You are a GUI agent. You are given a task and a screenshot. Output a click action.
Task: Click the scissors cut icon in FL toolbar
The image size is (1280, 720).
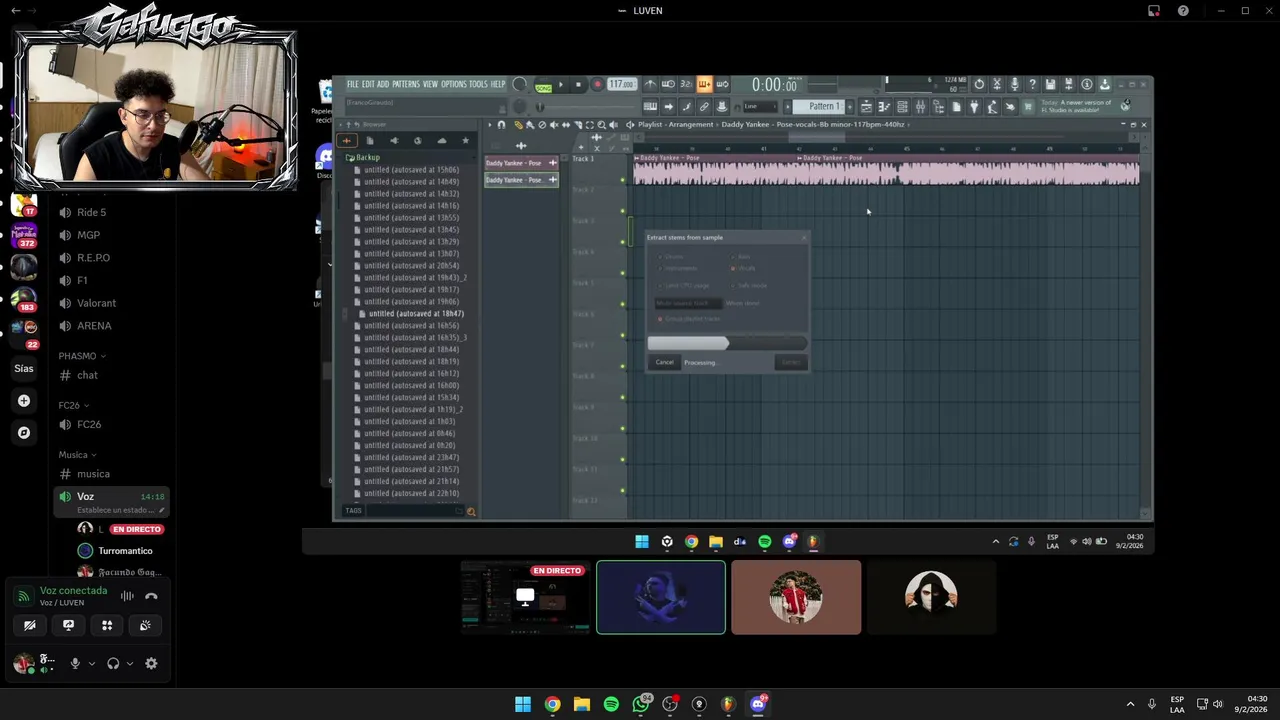997,84
